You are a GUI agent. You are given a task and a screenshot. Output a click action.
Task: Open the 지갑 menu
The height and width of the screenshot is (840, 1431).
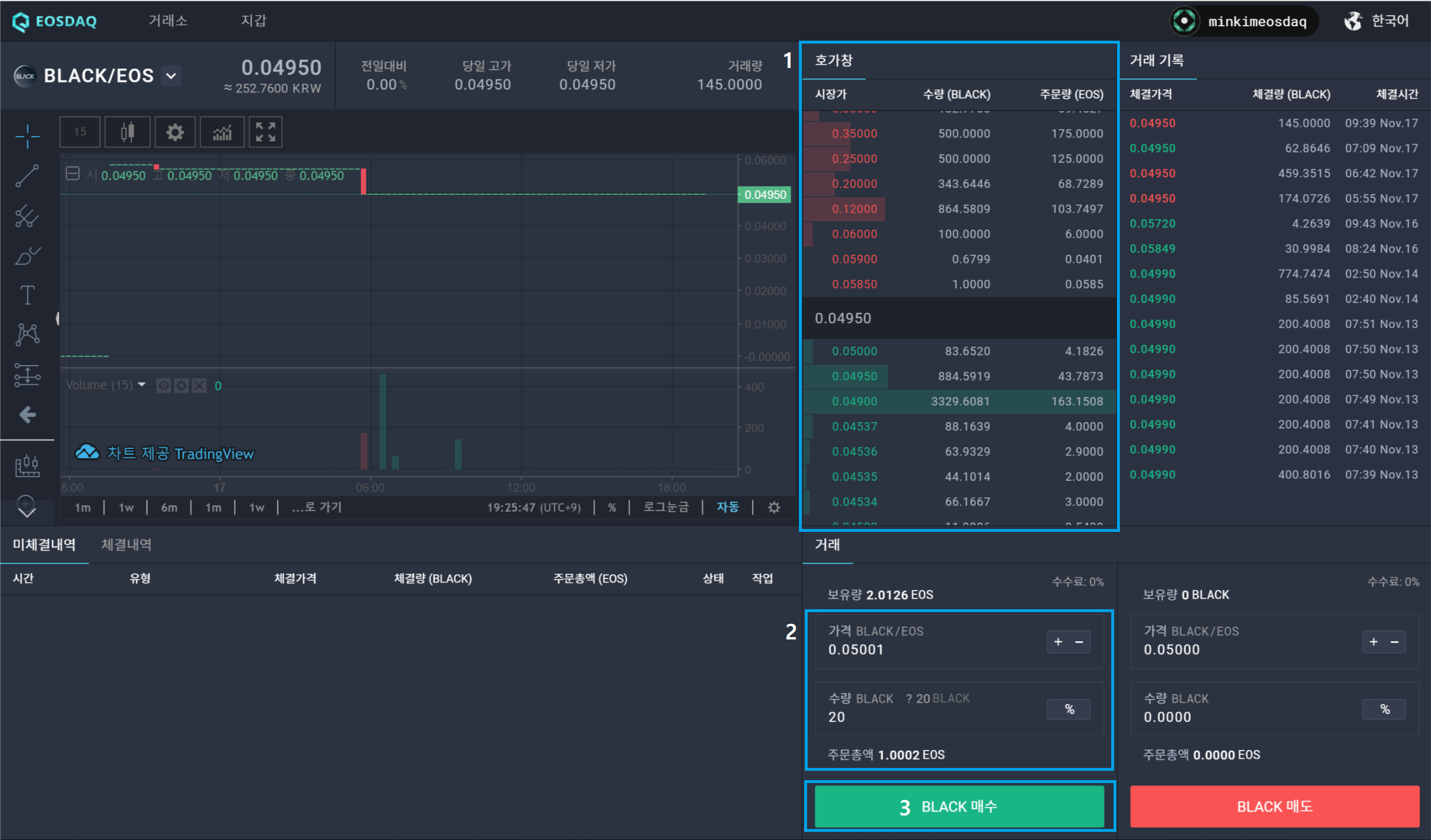point(254,21)
